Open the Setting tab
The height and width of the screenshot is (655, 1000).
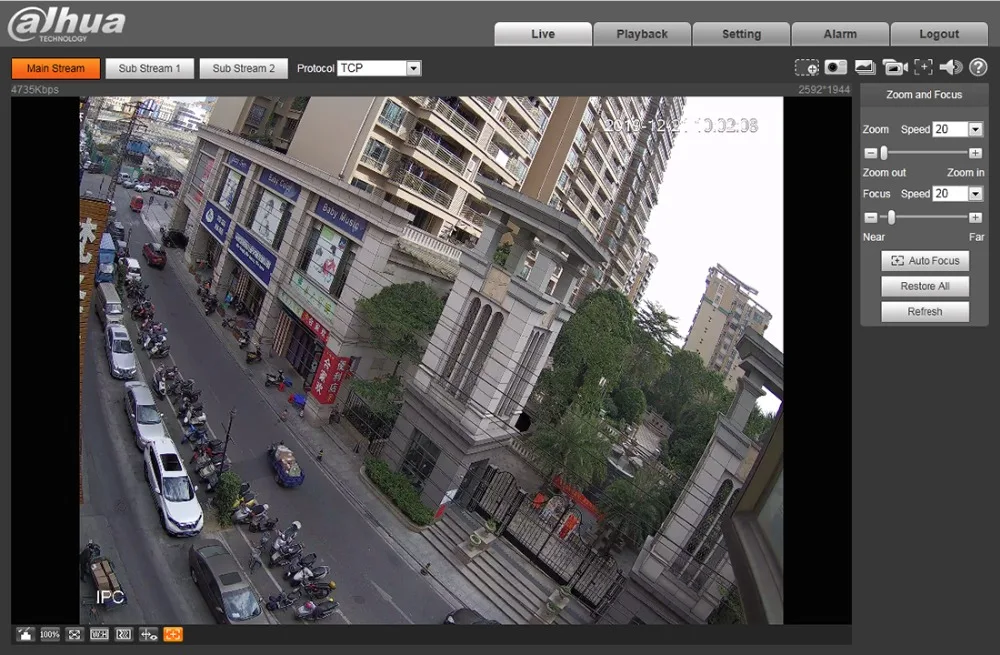point(741,34)
